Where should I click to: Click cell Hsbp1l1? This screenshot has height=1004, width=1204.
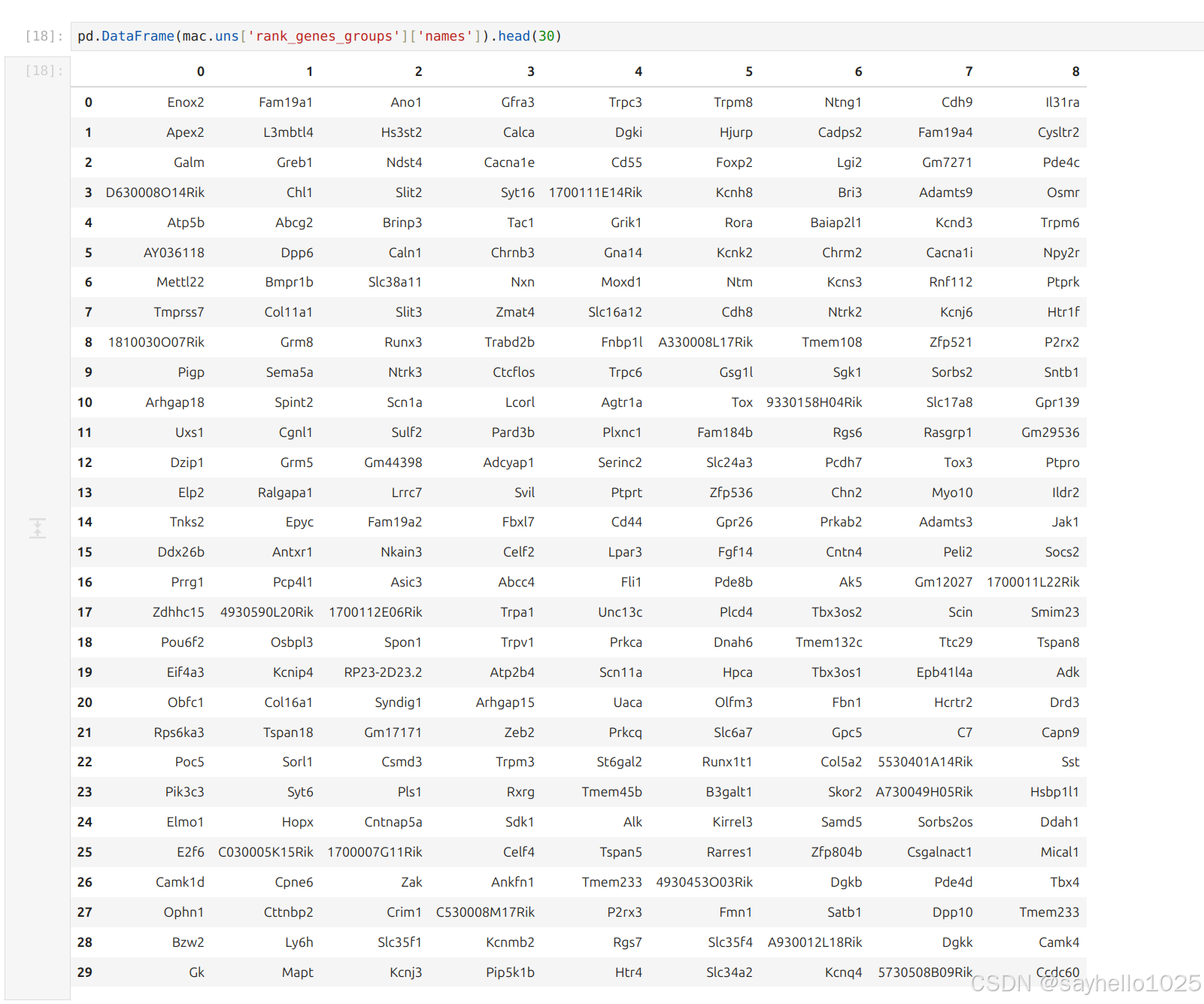coord(1054,792)
